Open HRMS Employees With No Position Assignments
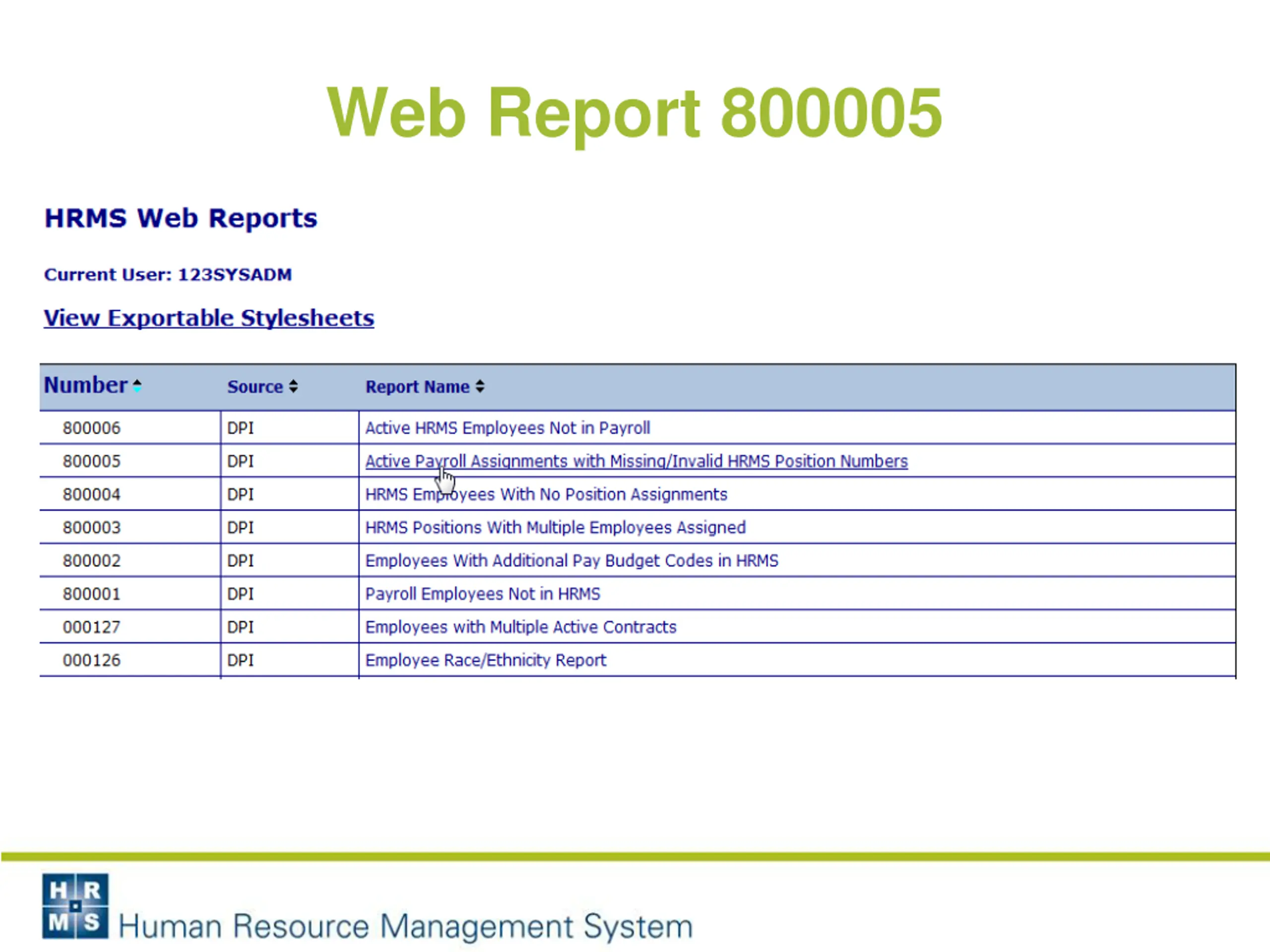Viewport: 1270px width, 952px height. (x=546, y=495)
